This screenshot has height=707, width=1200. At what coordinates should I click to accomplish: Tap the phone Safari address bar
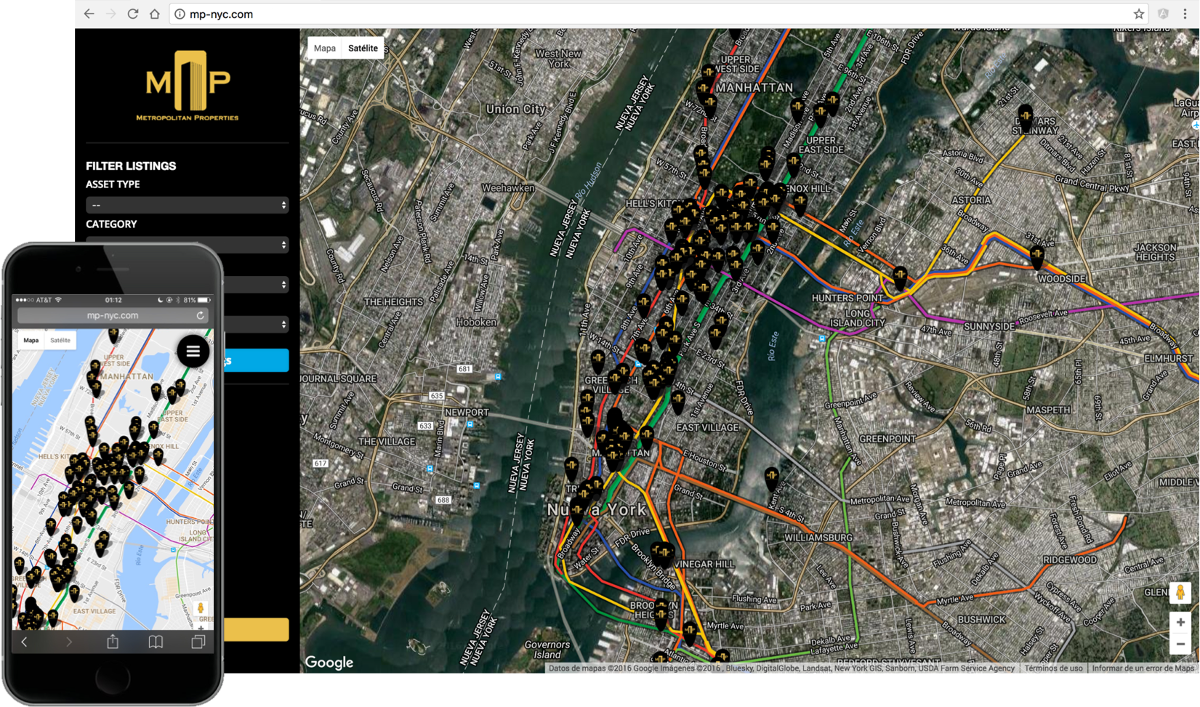(112, 316)
